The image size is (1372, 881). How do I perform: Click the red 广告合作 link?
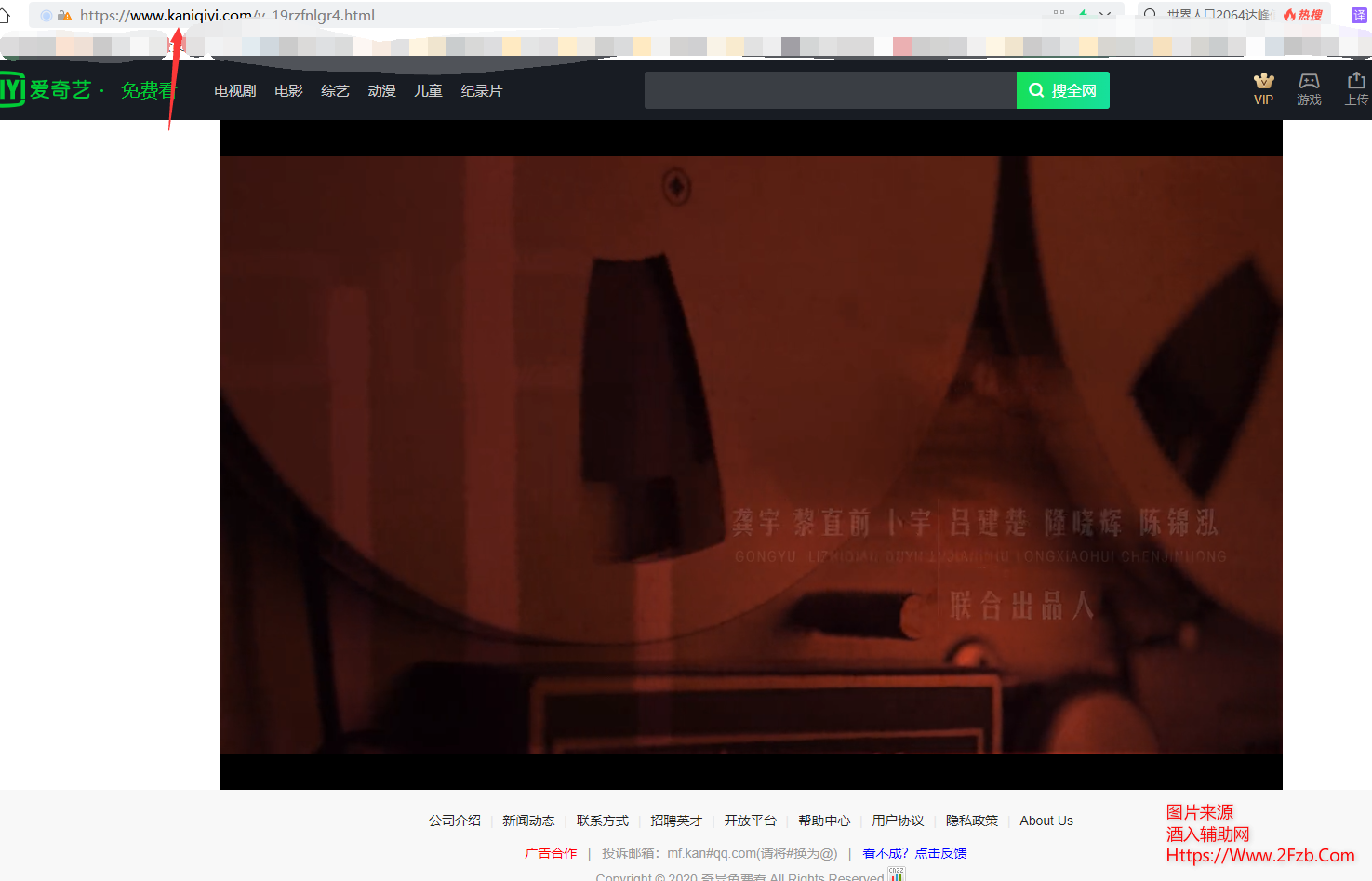click(x=551, y=853)
